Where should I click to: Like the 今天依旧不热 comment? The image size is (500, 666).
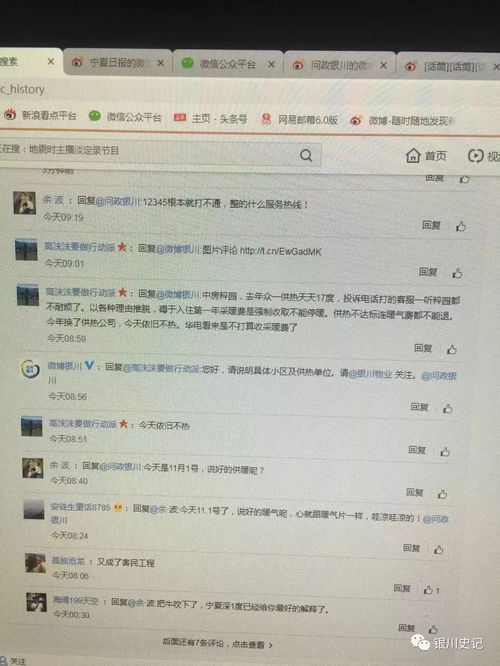point(445,452)
